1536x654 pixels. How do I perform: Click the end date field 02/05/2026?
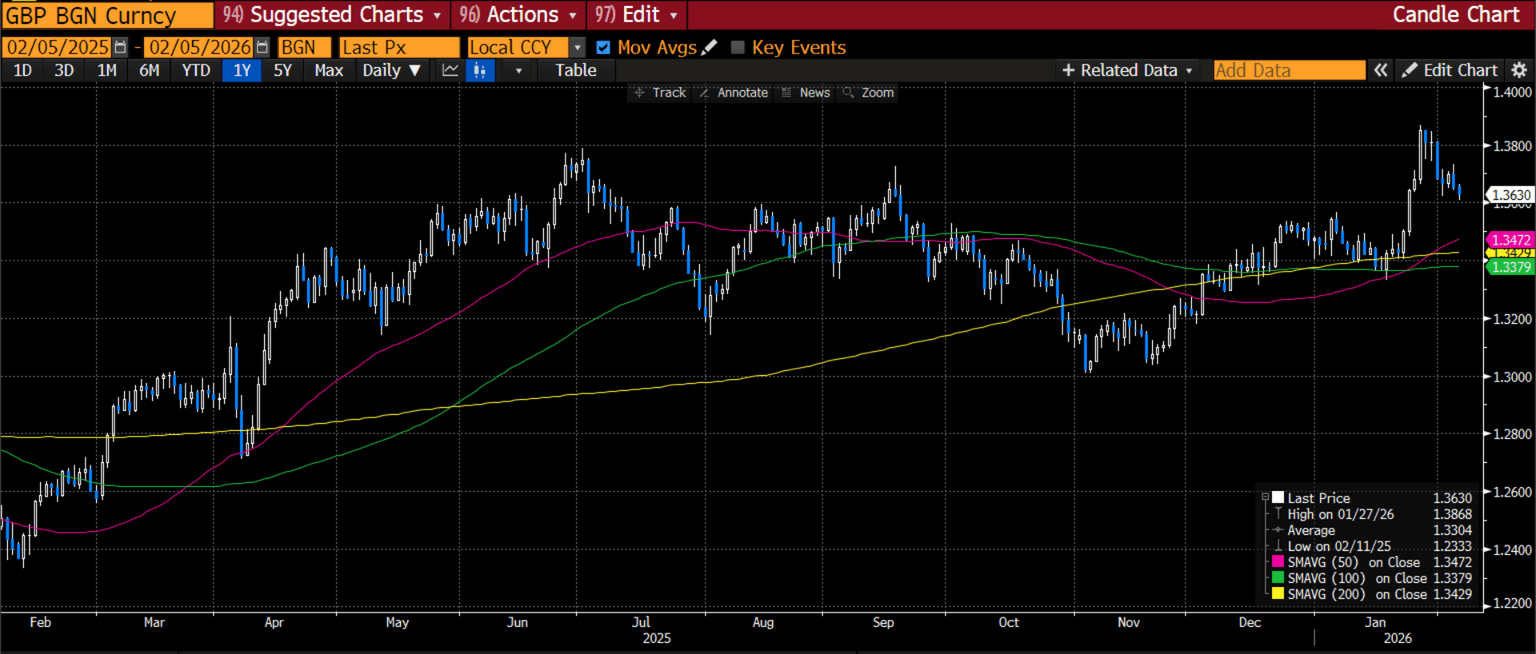coord(199,47)
